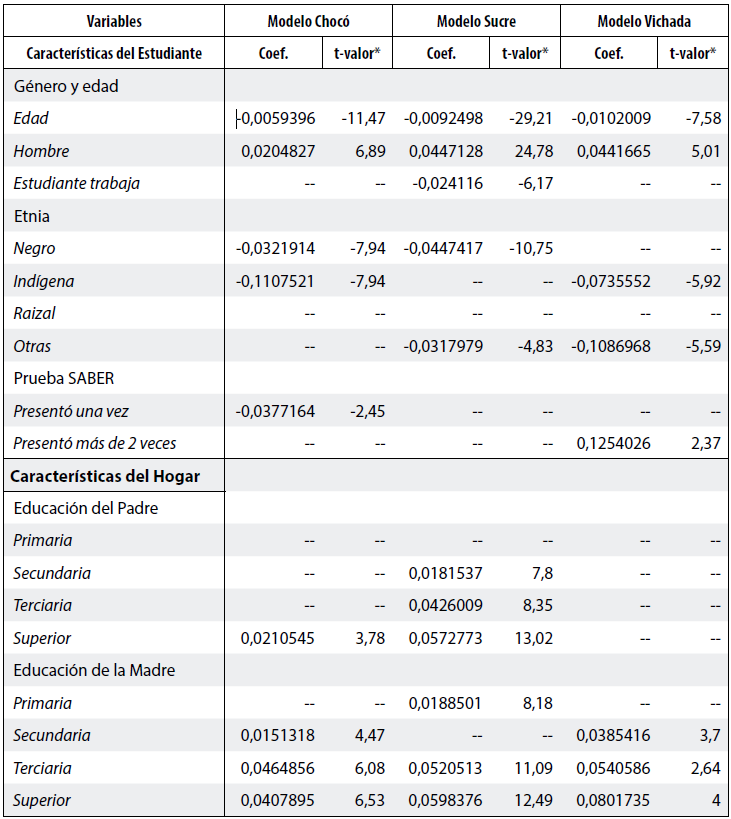Screen dimensions: 731x819
Task: Click the Edad row label
Action: (x=31, y=119)
